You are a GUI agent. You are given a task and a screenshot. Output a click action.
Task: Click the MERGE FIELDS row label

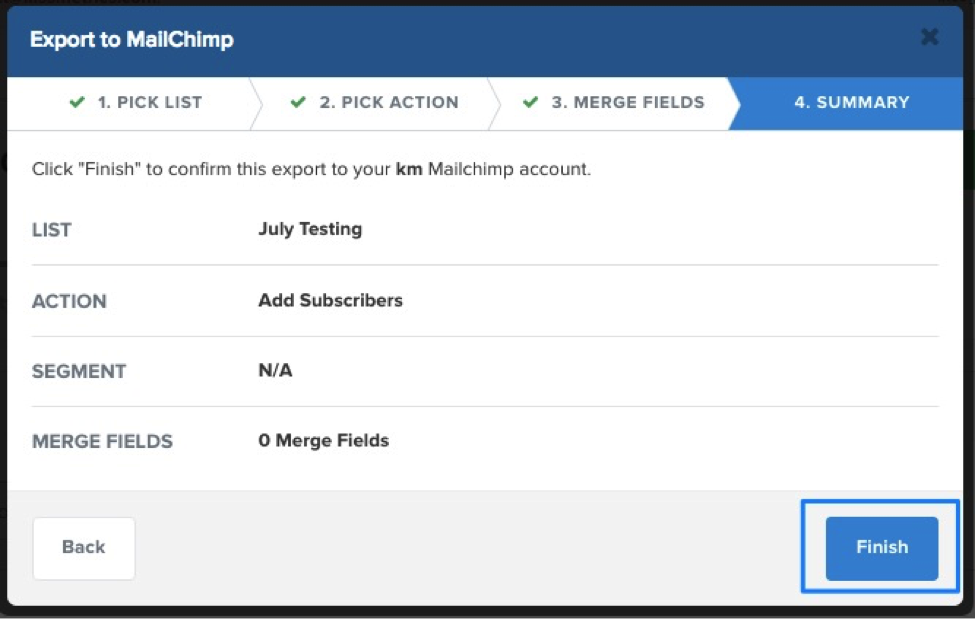tap(102, 441)
